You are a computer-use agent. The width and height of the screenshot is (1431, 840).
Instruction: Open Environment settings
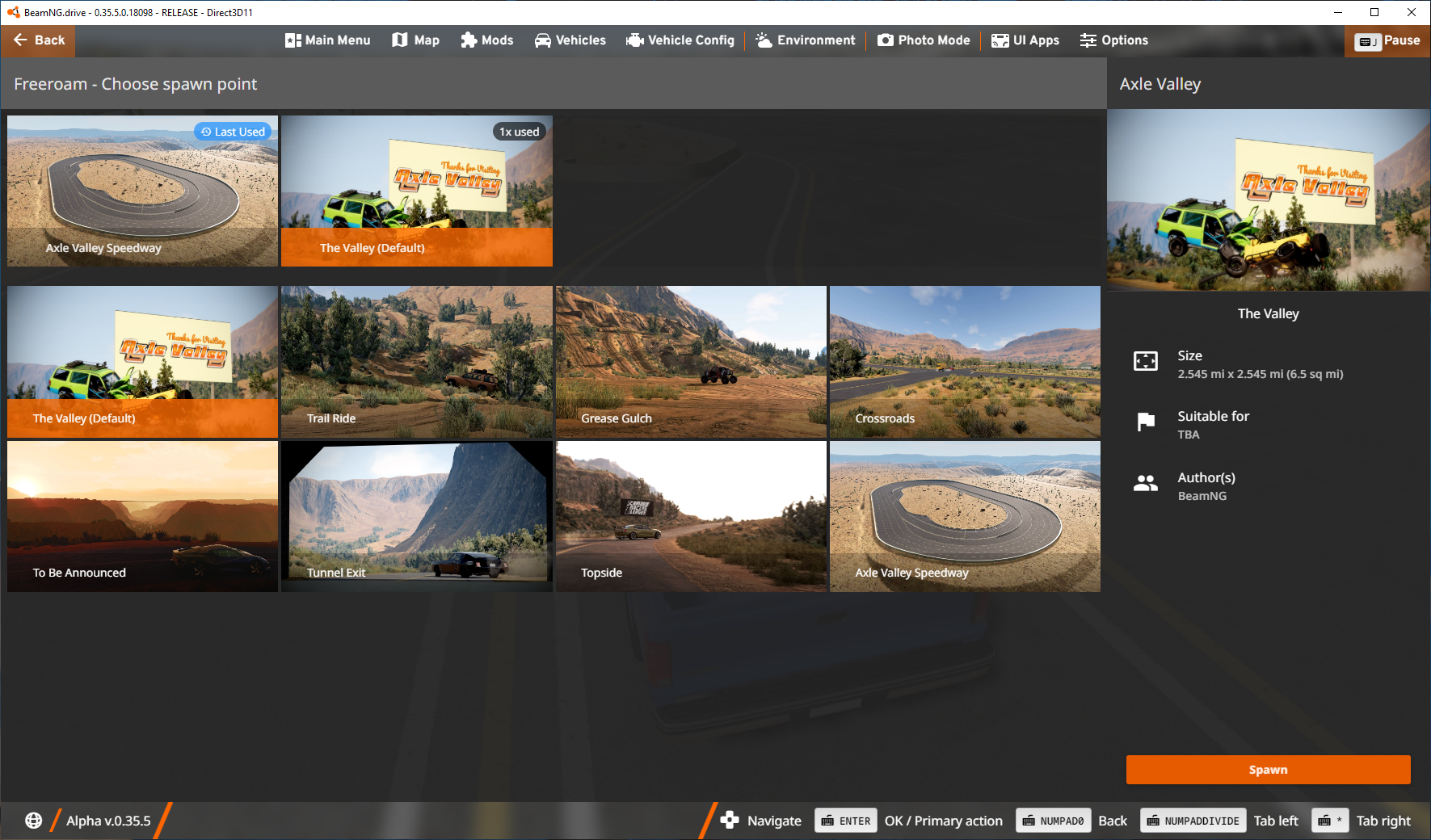coord(805,40)
